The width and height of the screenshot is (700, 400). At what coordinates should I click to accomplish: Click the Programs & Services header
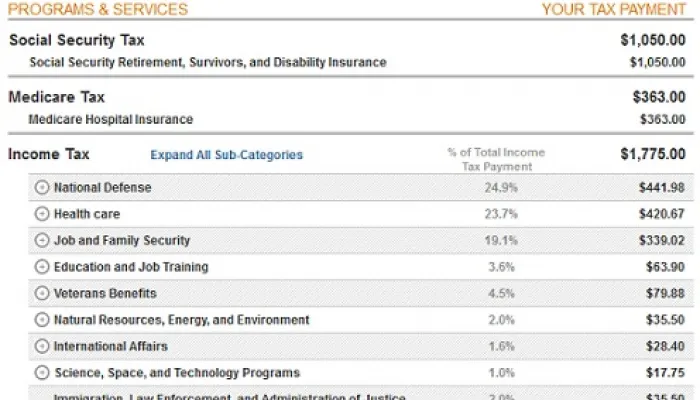[x=97, y=9]
